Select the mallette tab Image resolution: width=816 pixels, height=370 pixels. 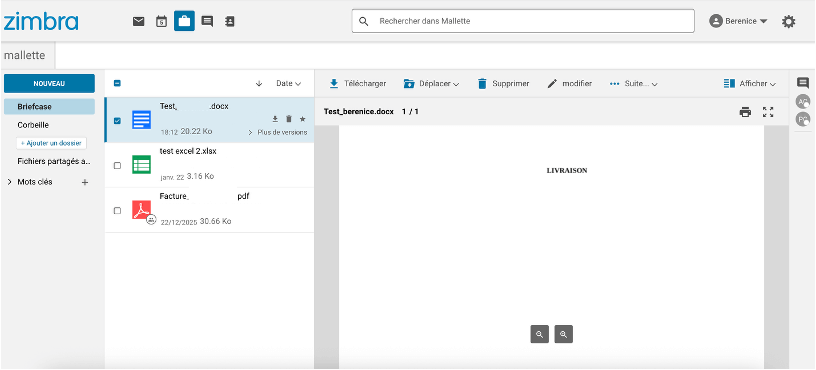pyautogui.click(x=24, y=55)
